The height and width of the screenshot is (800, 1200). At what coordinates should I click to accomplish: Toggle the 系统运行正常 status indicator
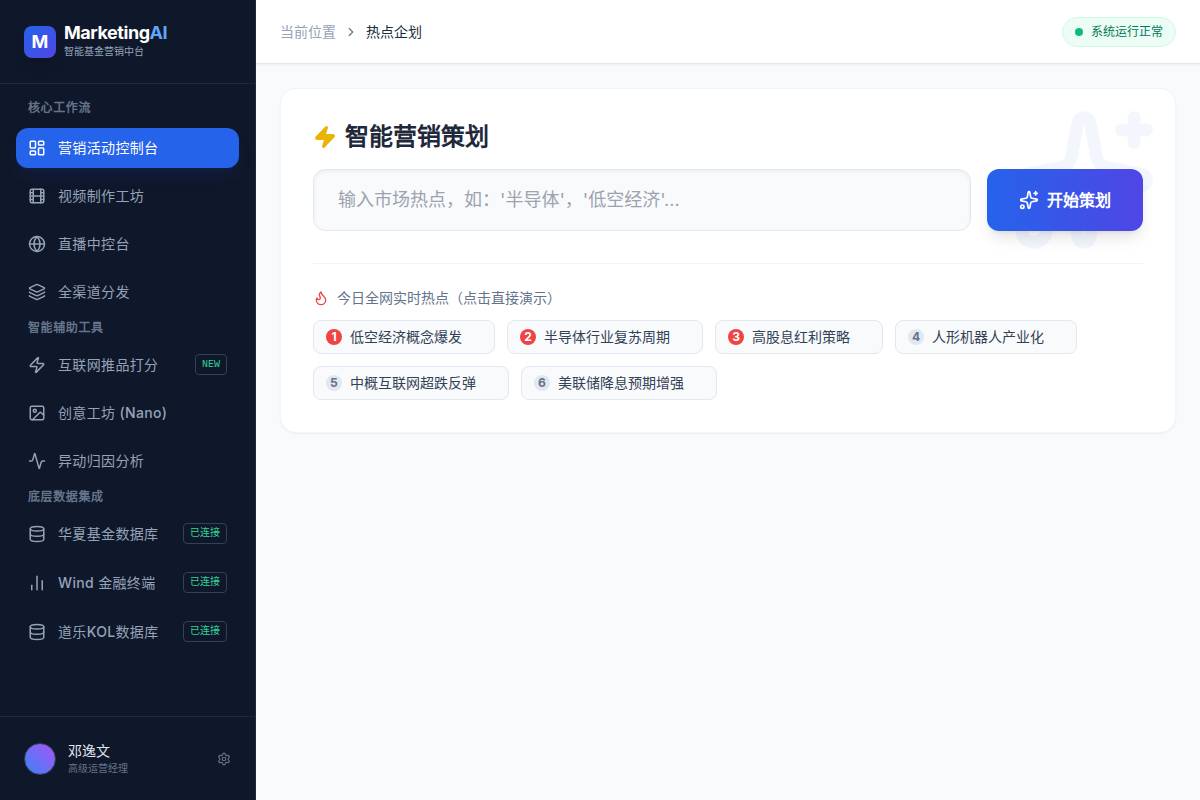tap(1118, 32)
